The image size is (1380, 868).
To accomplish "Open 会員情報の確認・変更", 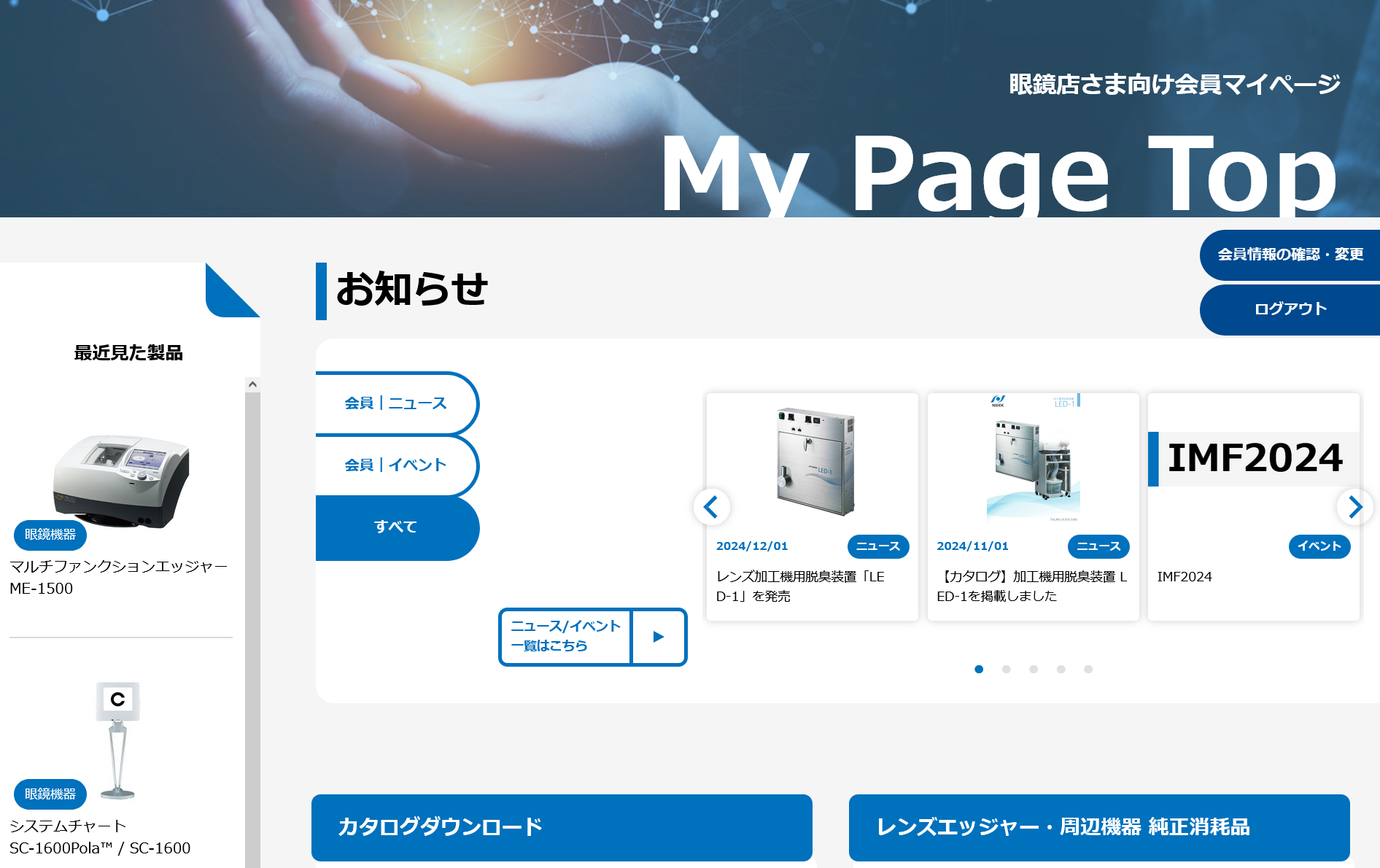I will [x=1290, y=255].
